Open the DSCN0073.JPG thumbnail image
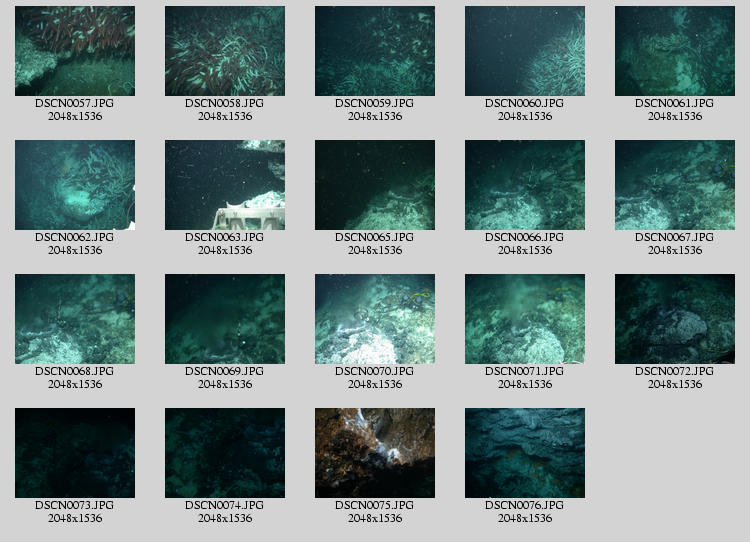The width and height of the screenshot is (750, 542). (x=75, y=453)
